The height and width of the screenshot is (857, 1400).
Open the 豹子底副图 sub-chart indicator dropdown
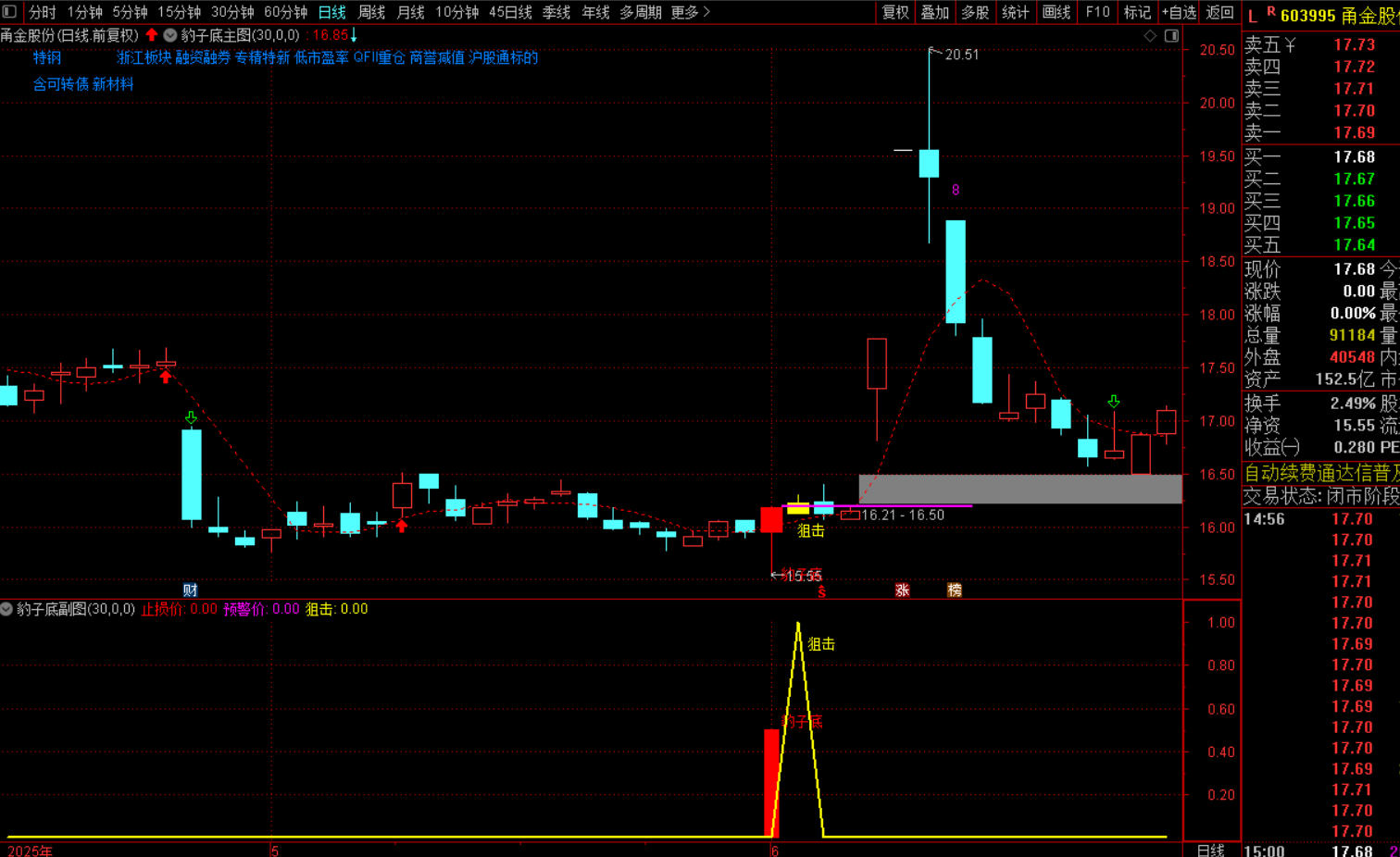coord(6,609)
